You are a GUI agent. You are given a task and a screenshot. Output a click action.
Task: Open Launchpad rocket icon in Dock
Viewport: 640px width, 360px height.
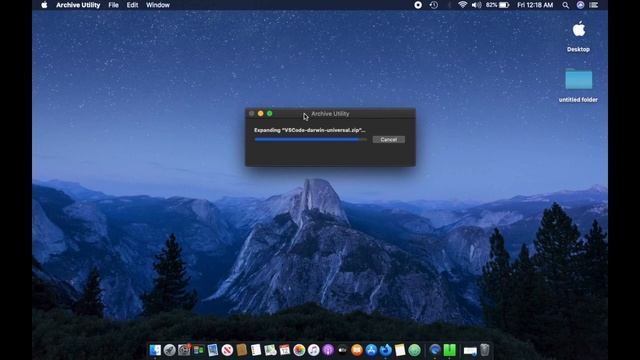click(169, 350)
